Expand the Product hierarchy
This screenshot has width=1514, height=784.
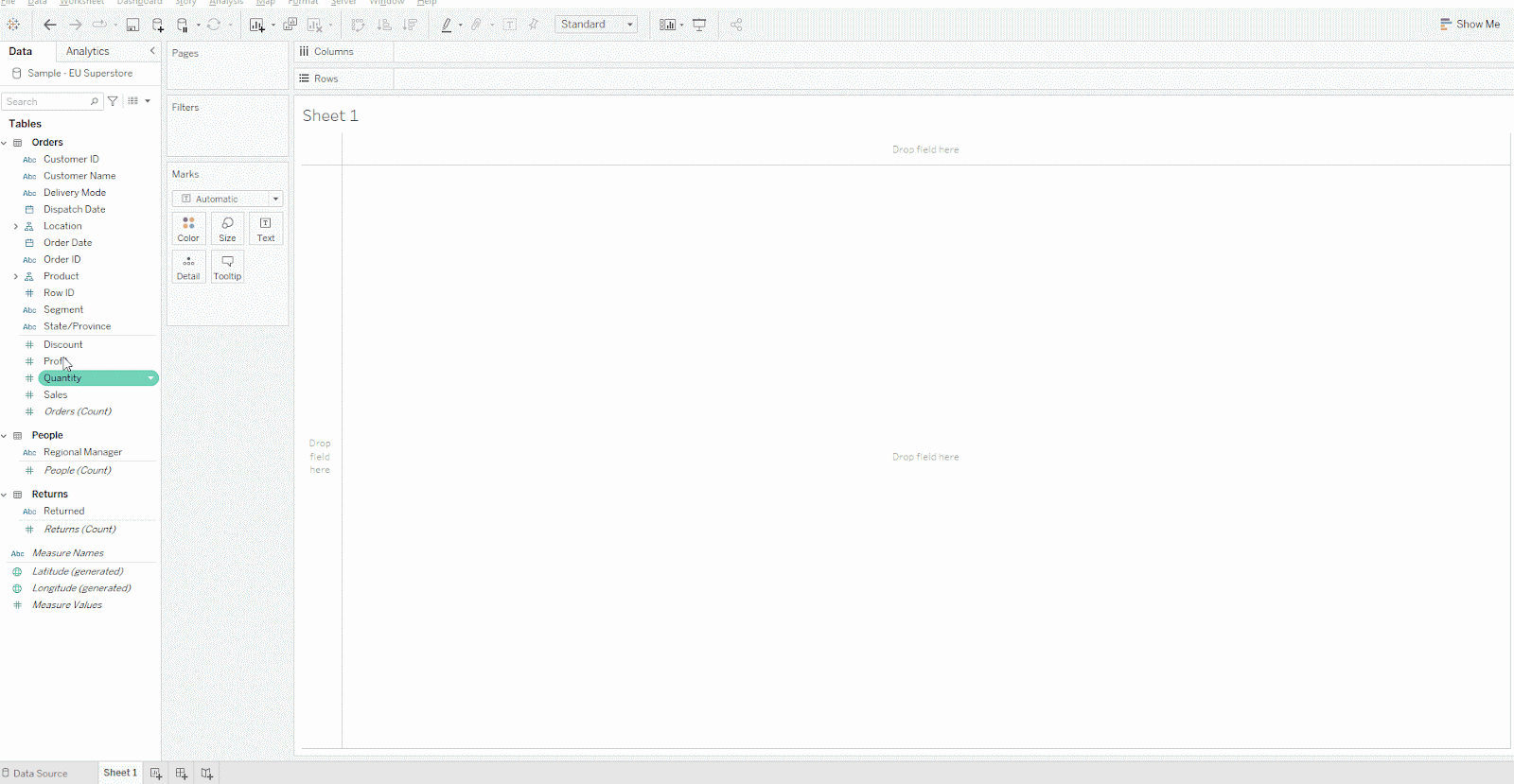[x=15, y=276]
